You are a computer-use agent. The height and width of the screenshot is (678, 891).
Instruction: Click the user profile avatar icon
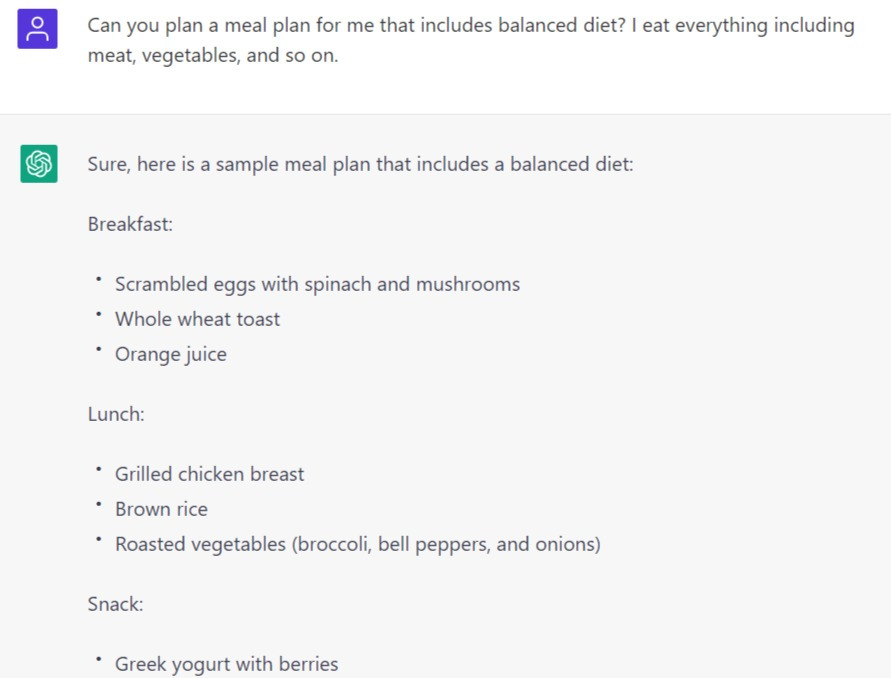click(38, 29)
